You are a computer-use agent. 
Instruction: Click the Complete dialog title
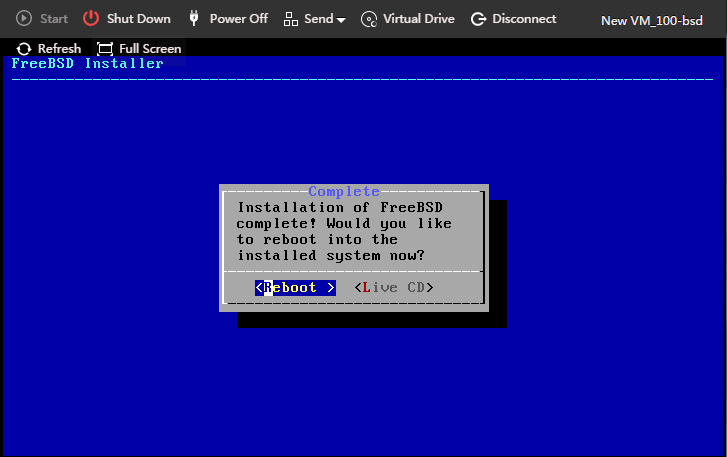pos(344,191)
